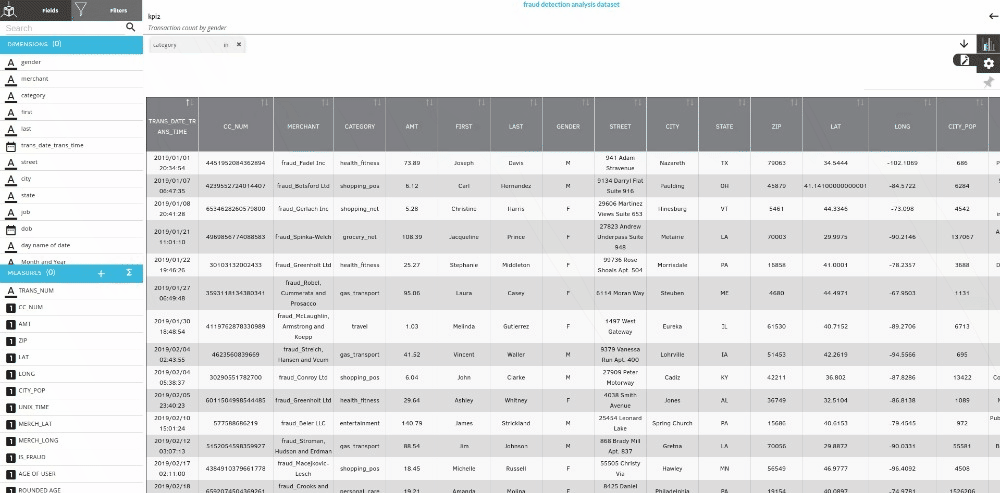The image size is (1000, 493).
Task: Open the category filter operator dropdown
Action: (x=225, y=45)
